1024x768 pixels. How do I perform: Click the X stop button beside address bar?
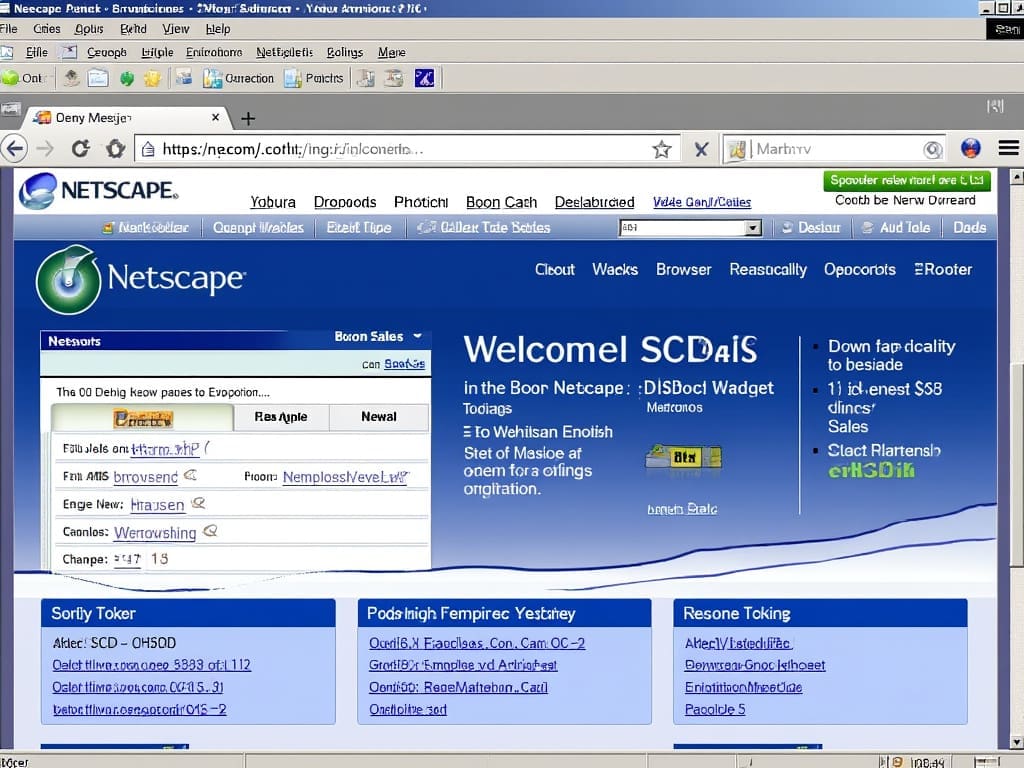(x=701, y=149)
